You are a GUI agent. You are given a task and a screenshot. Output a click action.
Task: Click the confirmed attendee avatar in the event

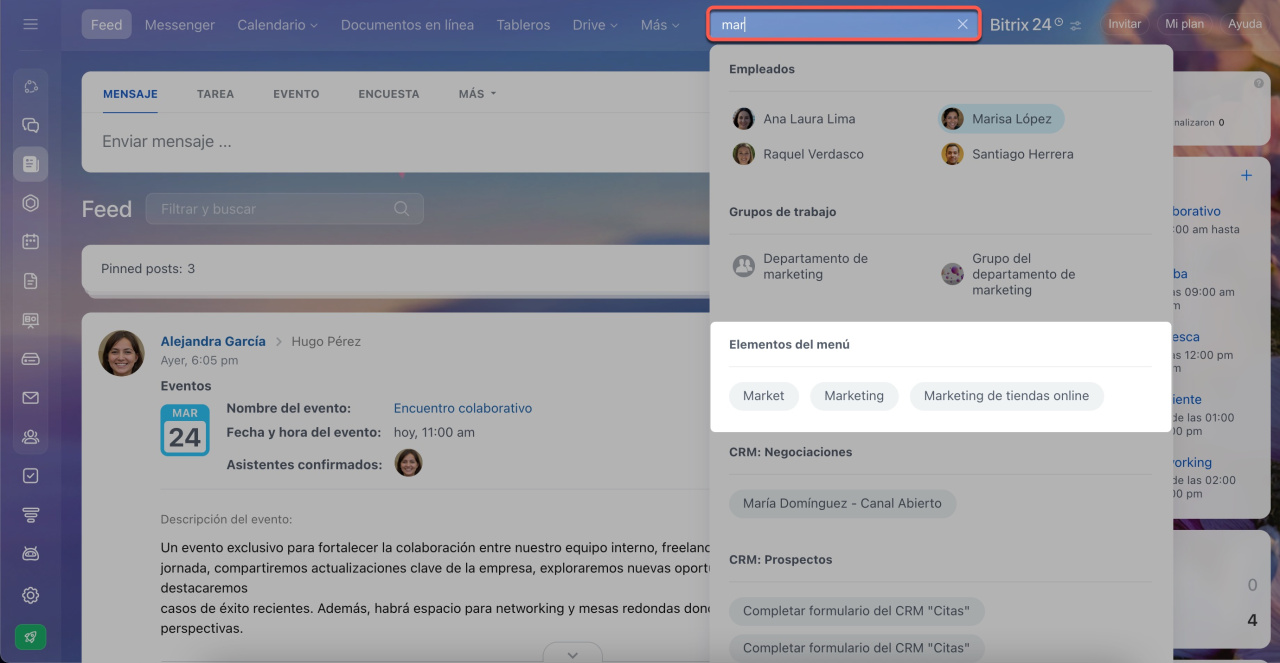[x=408, y=462]
